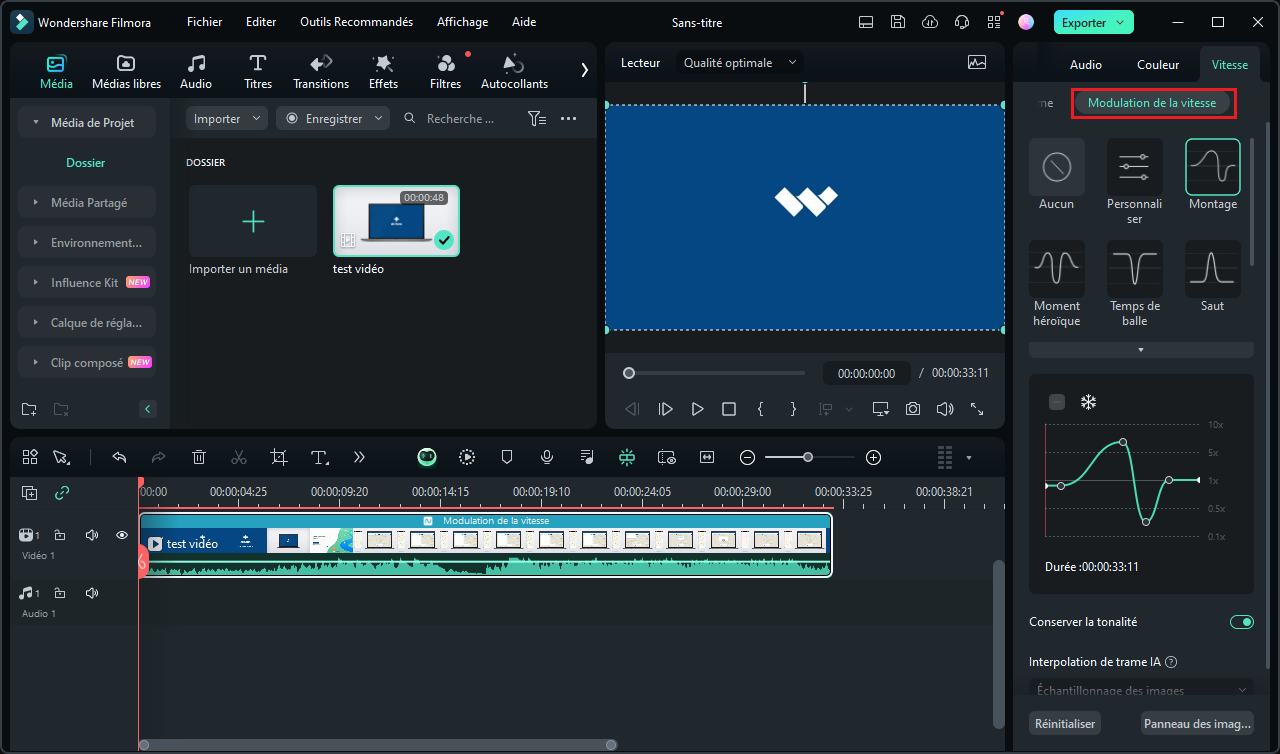Viewport: 1280px width, 754px height.
Task: Click the player snapshot image view icon
Action: point(977,62)
